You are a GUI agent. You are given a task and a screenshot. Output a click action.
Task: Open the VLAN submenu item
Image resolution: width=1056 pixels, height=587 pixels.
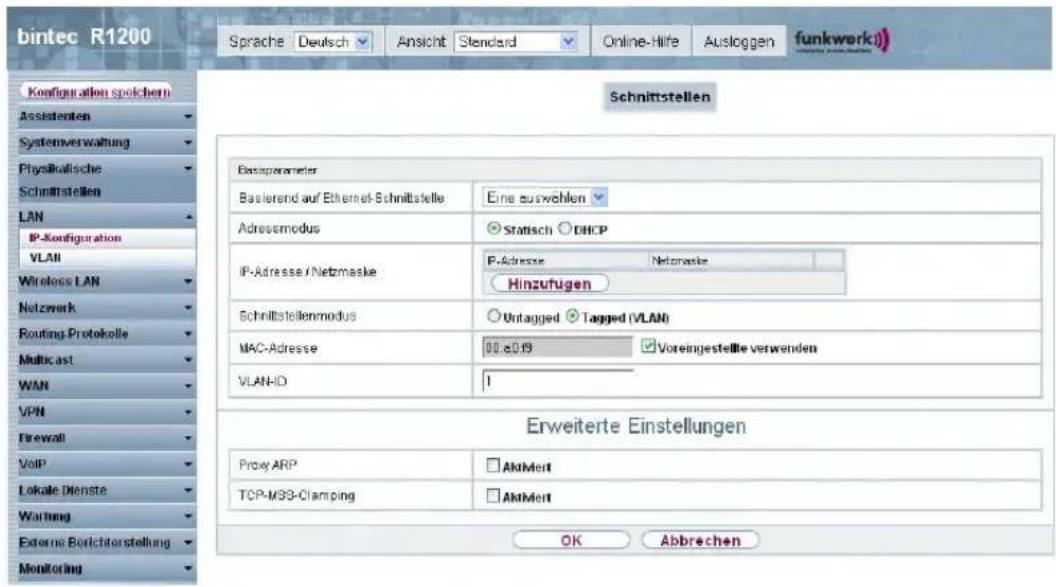coord(45,257)
